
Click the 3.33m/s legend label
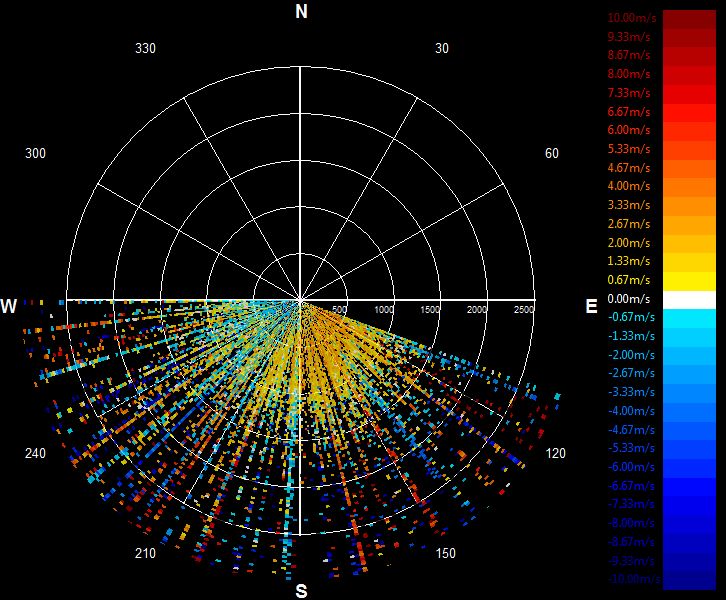[629, 205]
